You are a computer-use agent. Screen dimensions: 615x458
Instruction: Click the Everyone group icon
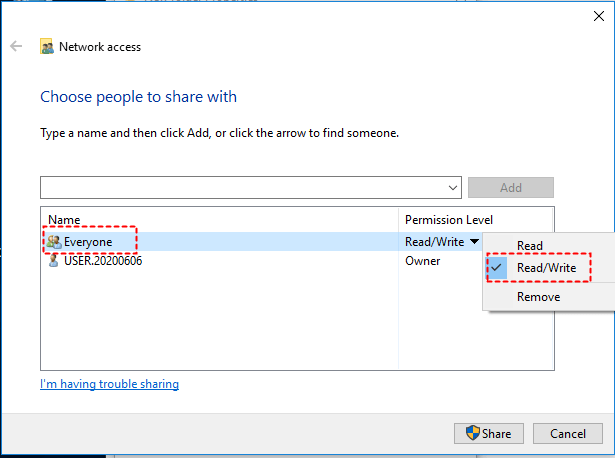click(54, 242)
